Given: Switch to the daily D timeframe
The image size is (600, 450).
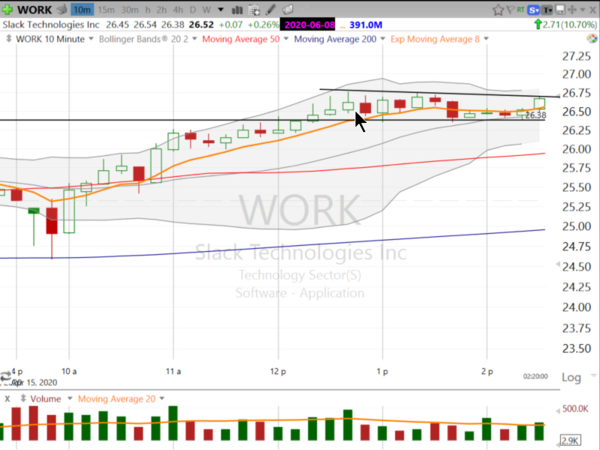Looking at the screenshot, I should pyautogui.click(x=193, y=10).
